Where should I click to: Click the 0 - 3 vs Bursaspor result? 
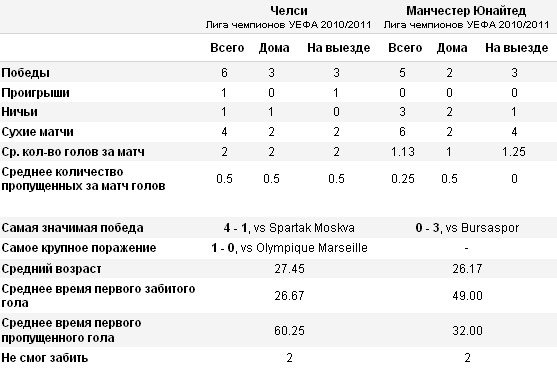pos(467,228)
